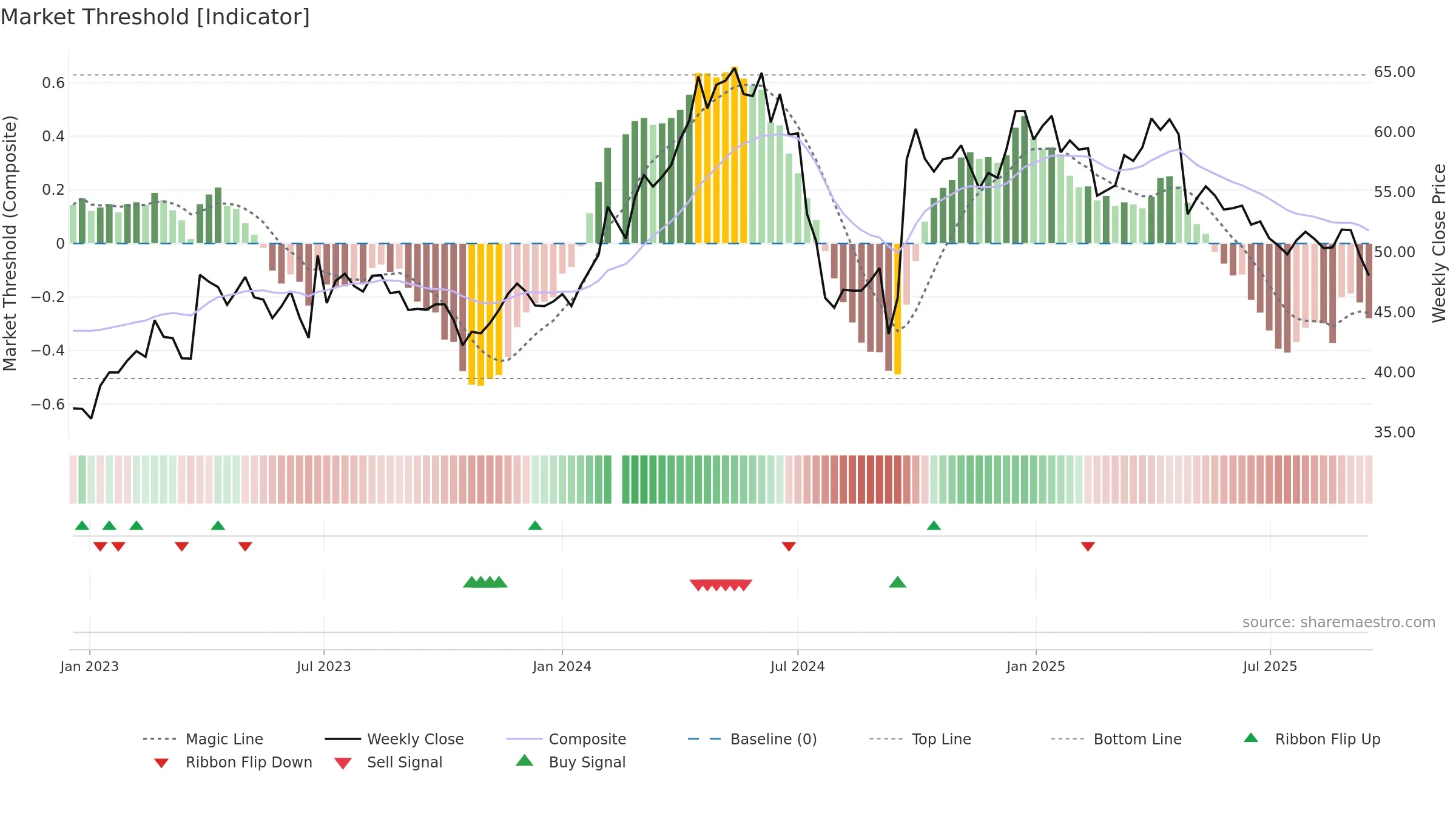The height and width of the screenshot is (819, 1456).
Task: Click the Jan 2025 x-axis label
Action: point(1036,666)
